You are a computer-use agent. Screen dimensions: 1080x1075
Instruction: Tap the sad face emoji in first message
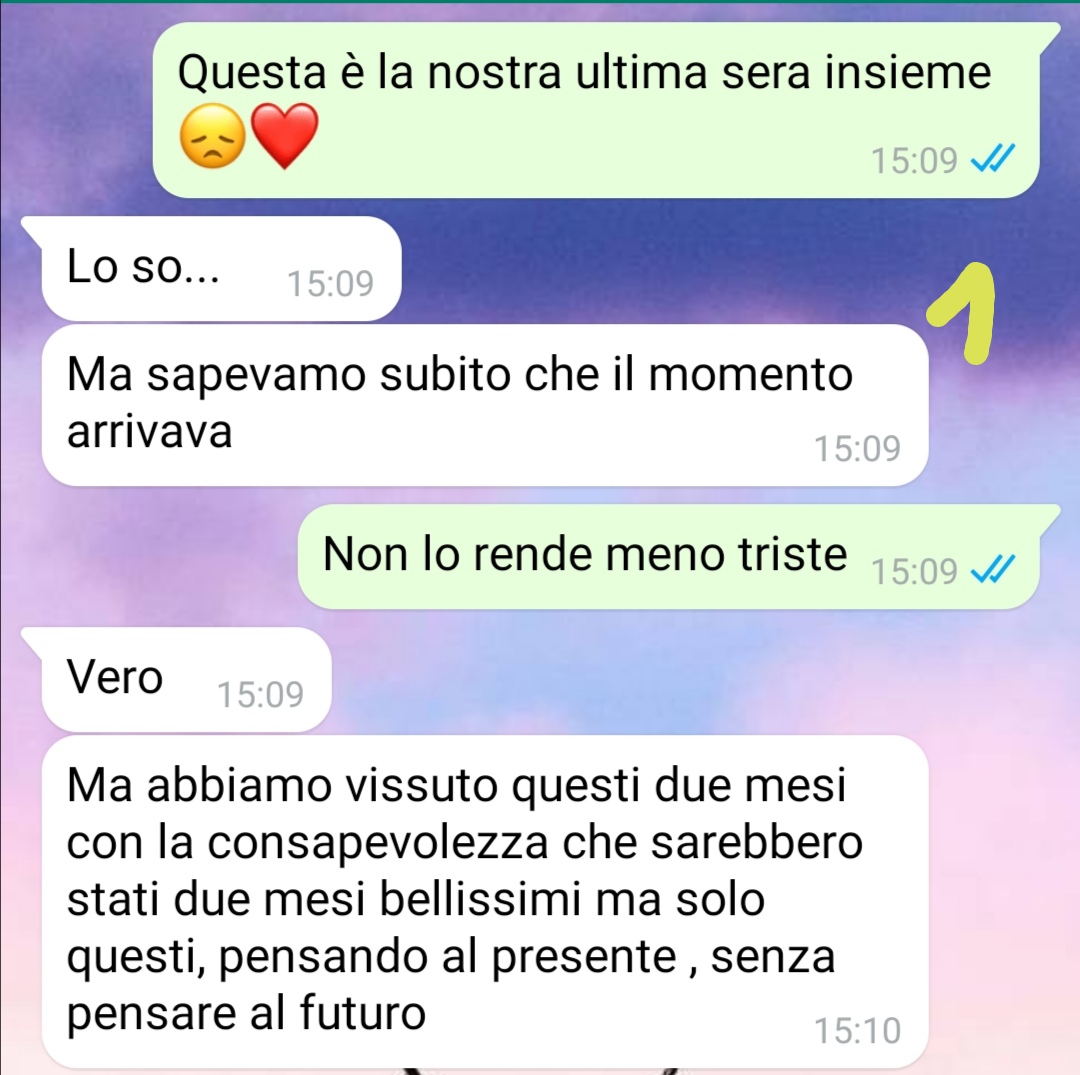coord(212,136)
